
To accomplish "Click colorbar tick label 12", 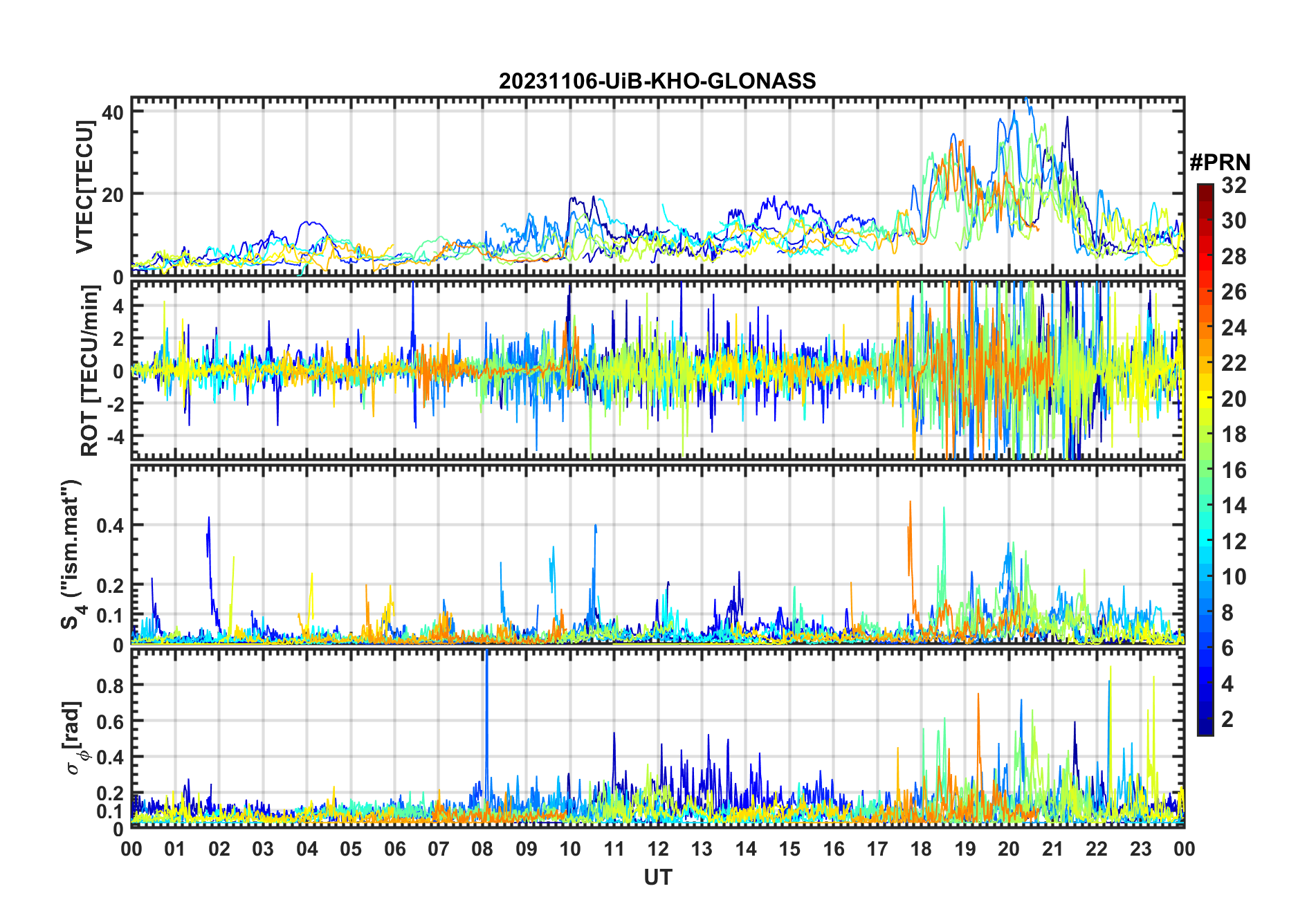I will [x=1234, y=542].
